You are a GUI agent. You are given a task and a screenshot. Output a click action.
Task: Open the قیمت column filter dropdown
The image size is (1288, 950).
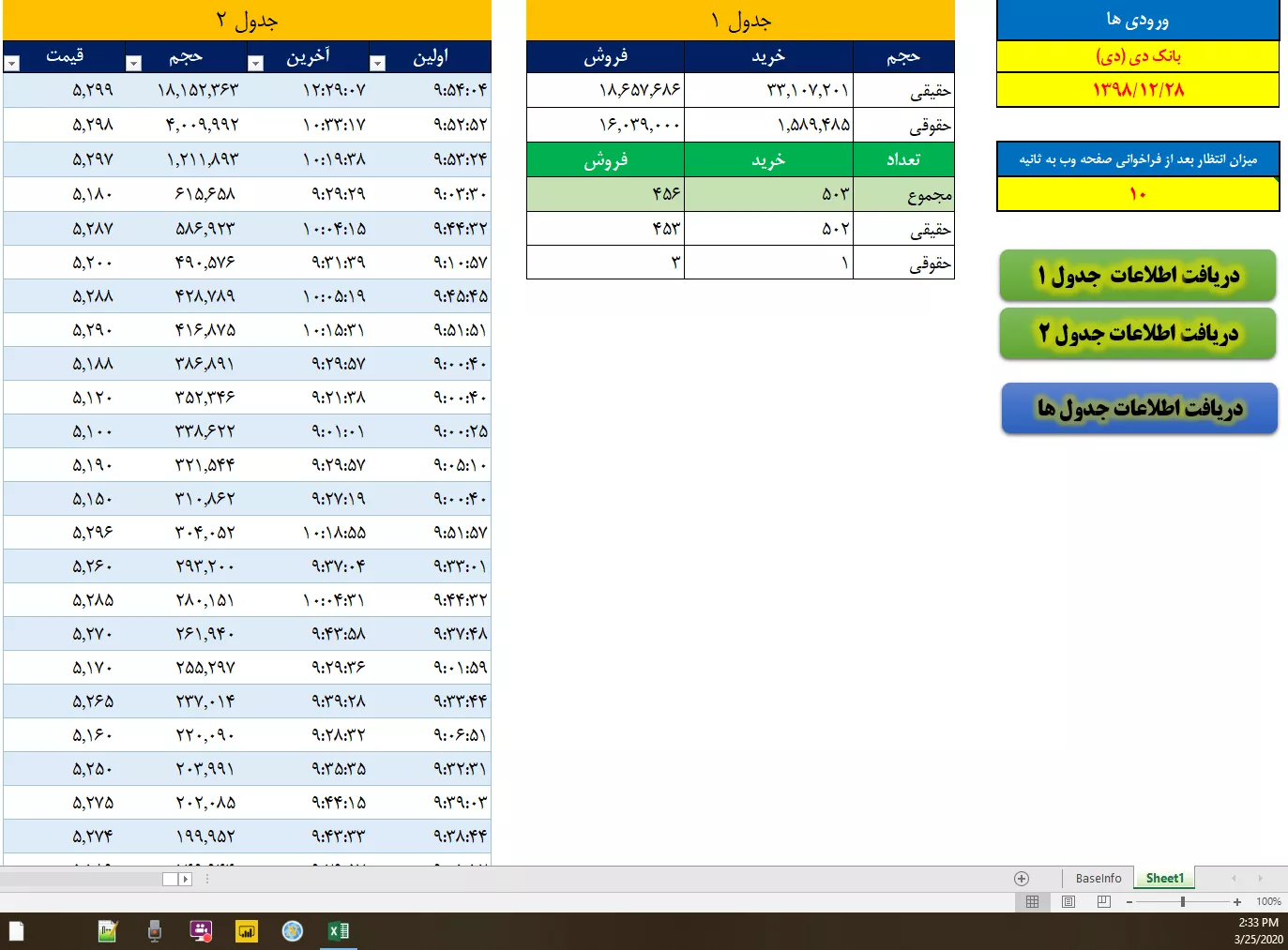12,64
